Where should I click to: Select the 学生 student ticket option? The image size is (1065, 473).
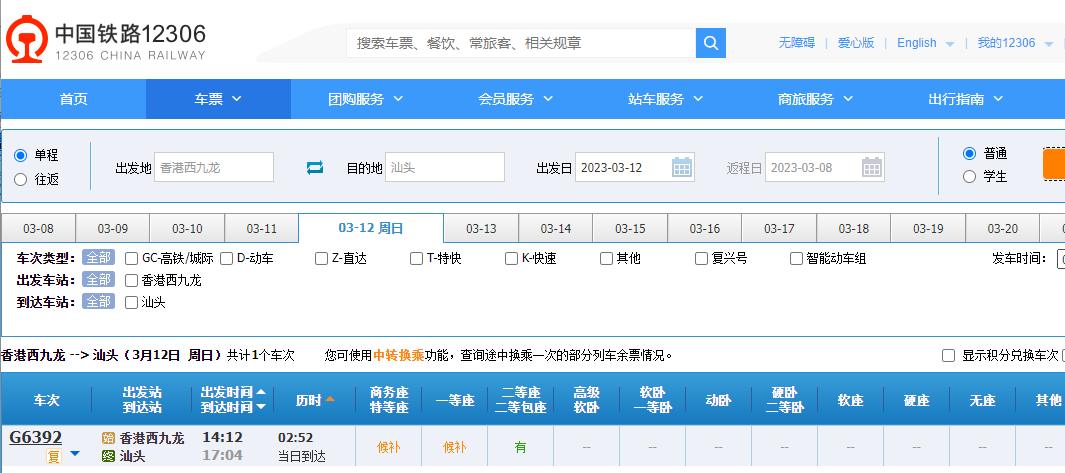coord(968,177)
